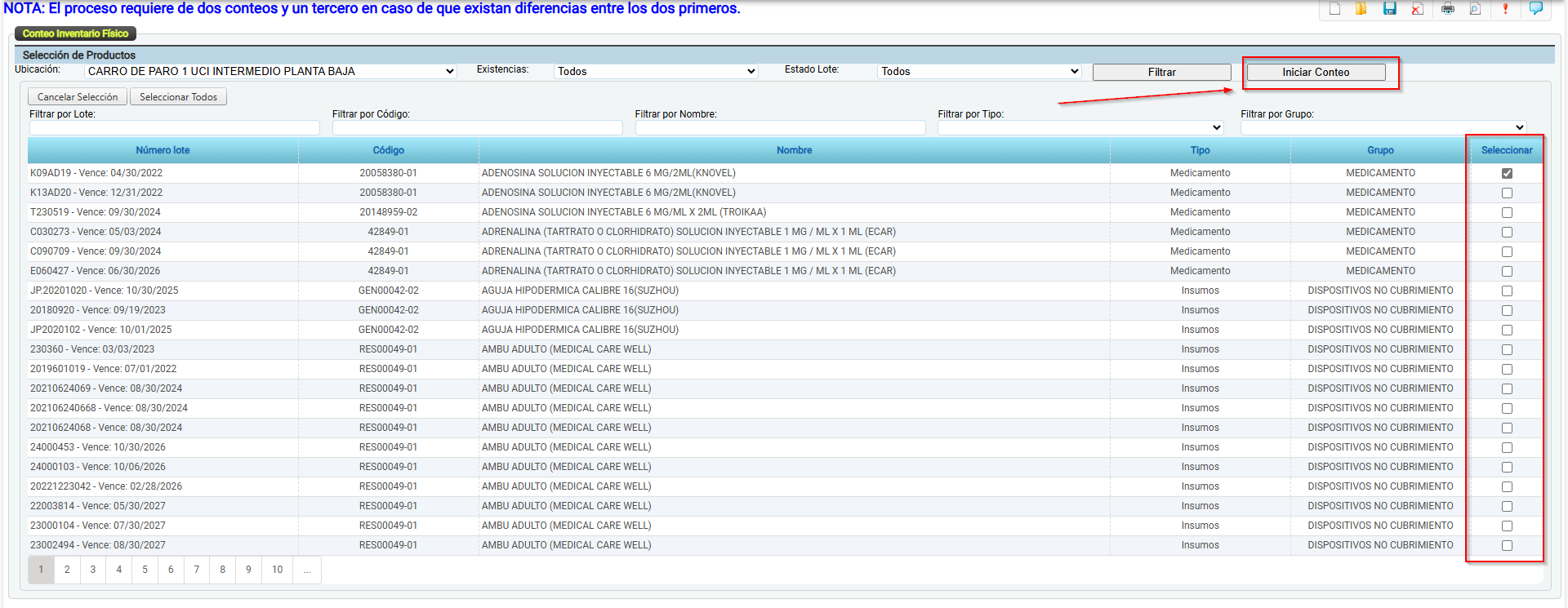Click the Seleccionar Todos button

click(x=178, y=97)
